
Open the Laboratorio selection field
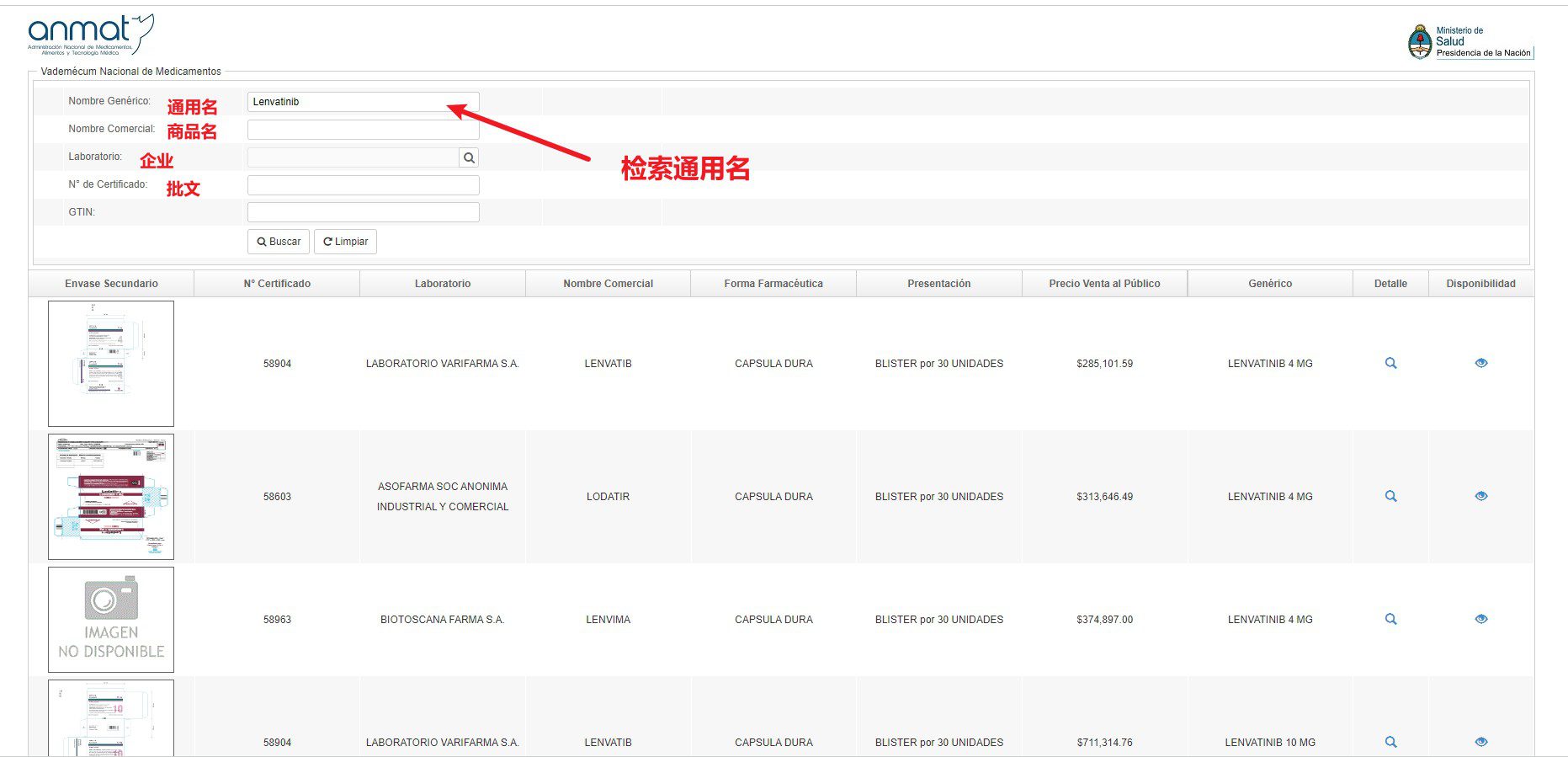353,157
